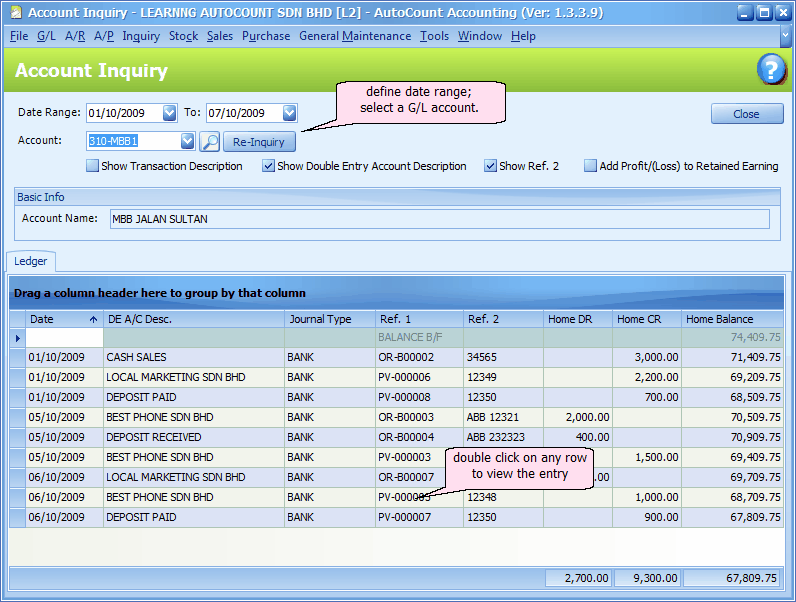Toggle Show Transaction Description checkbox

pyautogui.click(x=92, y=166)
